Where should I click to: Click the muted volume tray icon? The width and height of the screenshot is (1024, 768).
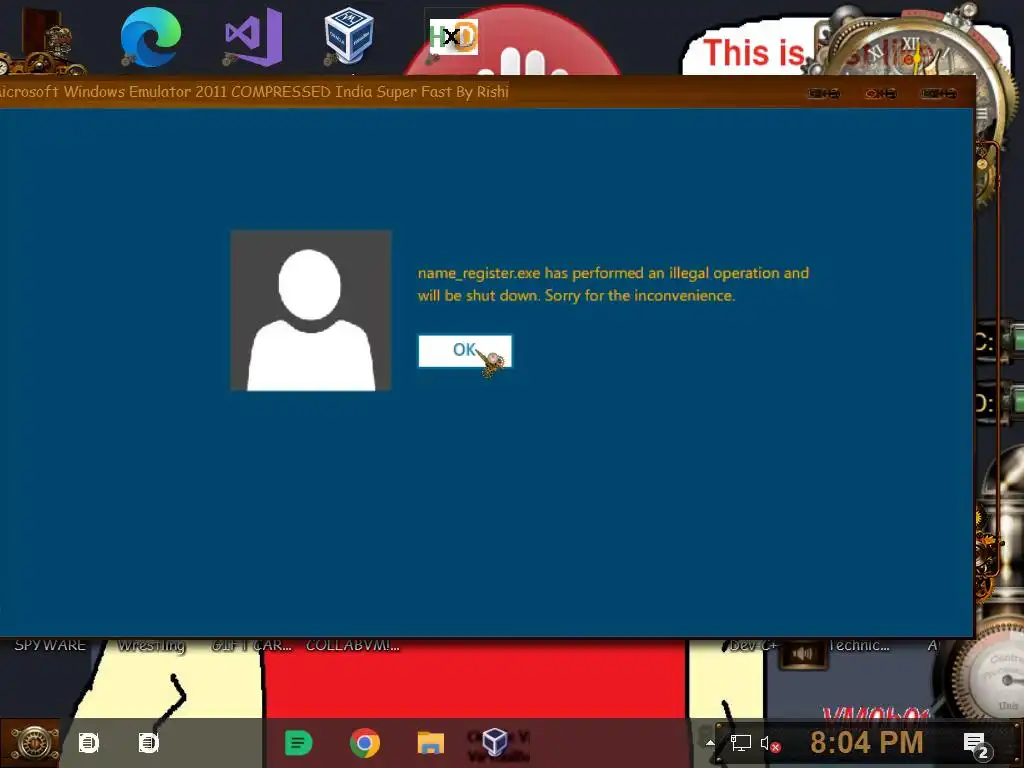(770, 744)
